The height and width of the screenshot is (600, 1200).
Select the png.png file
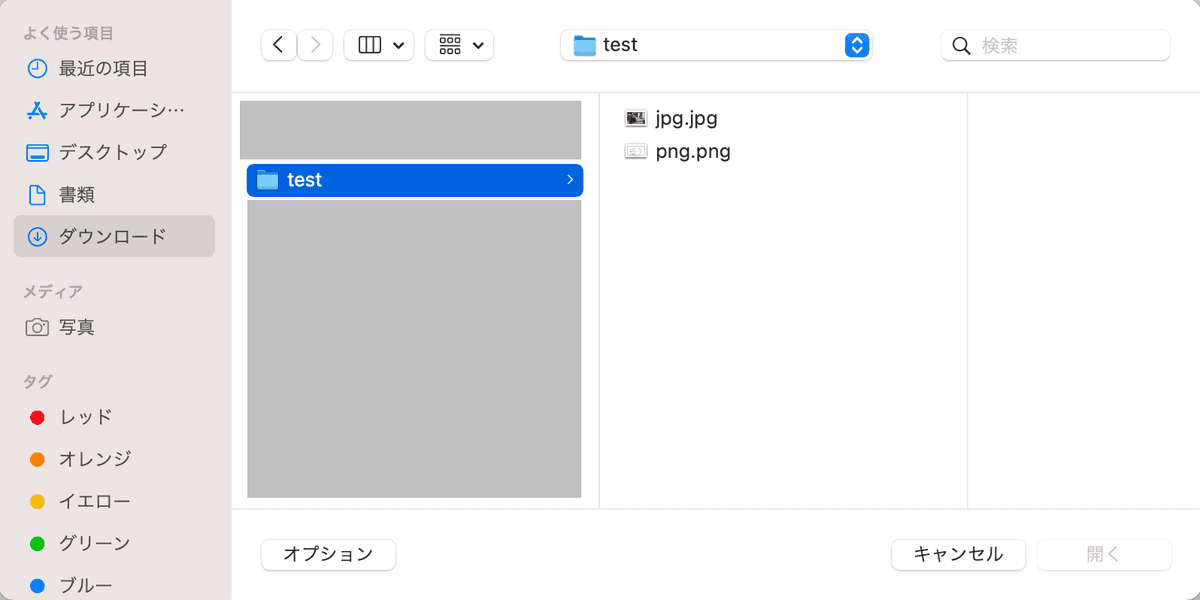click(x=692, y=152)
